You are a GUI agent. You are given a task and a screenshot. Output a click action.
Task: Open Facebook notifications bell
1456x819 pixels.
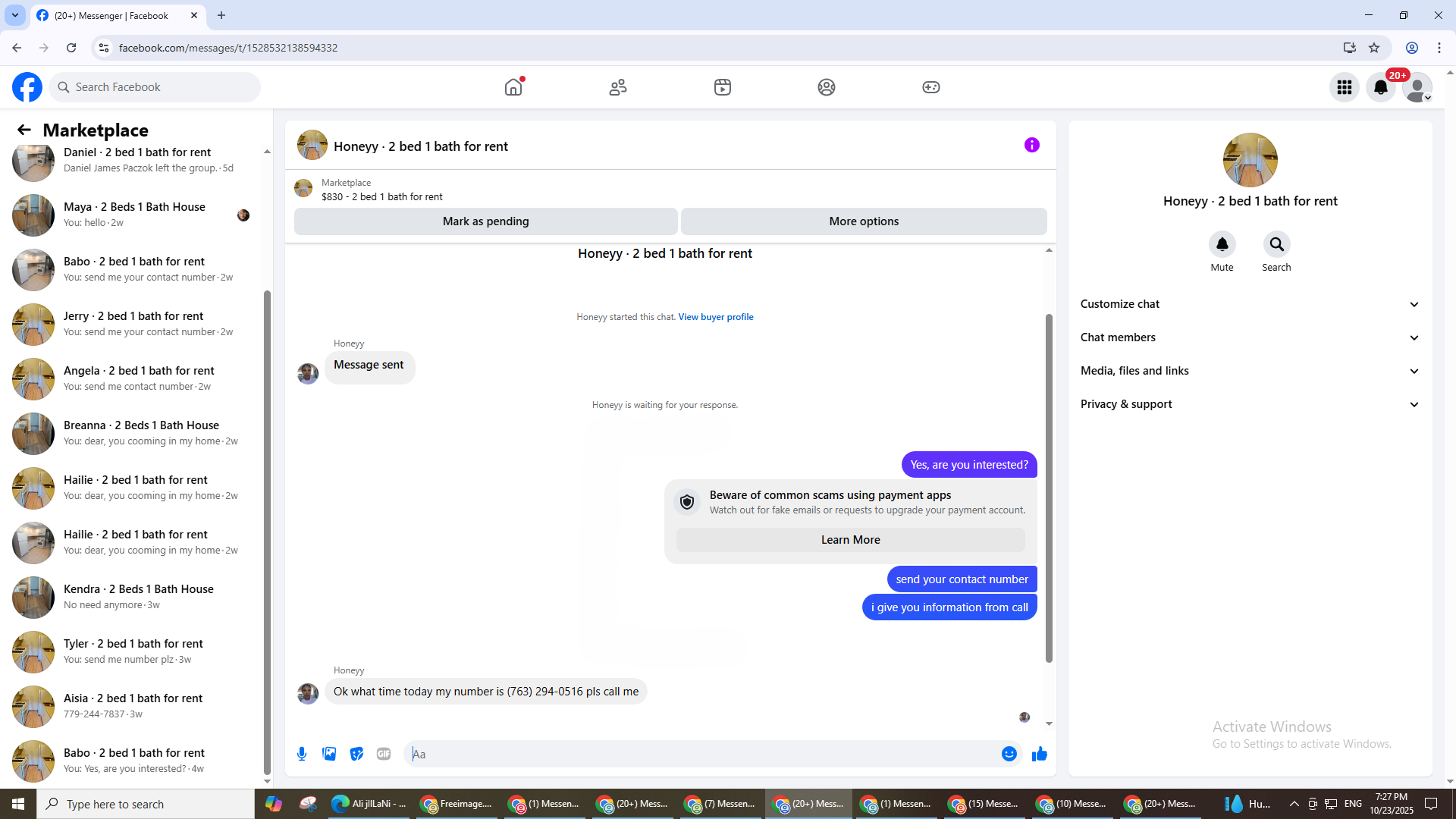[x=1380, y=87]
